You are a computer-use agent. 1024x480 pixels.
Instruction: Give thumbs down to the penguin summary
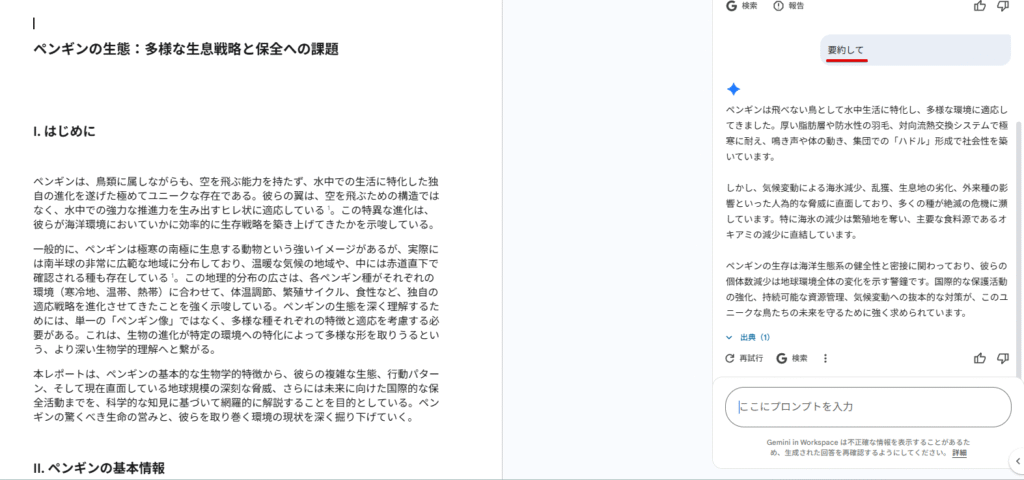tap(1003, 358)
